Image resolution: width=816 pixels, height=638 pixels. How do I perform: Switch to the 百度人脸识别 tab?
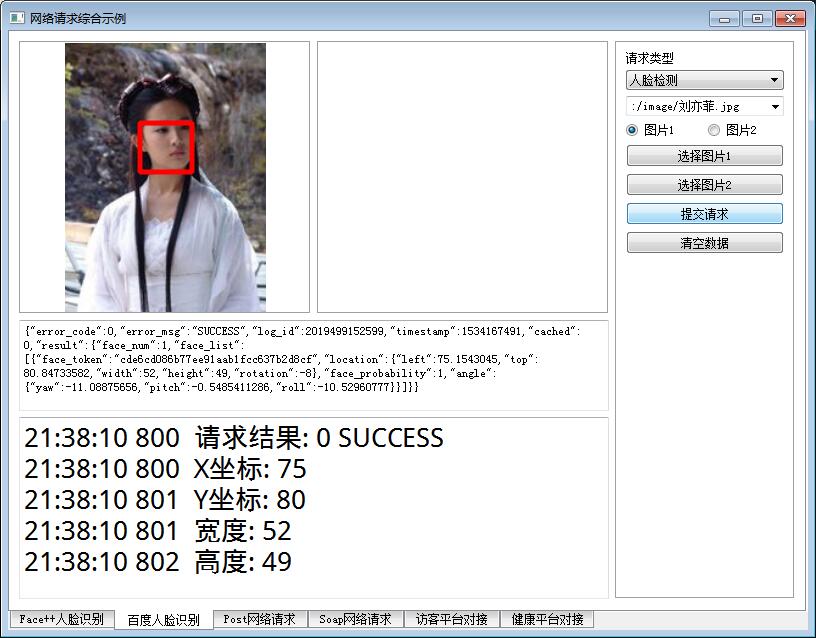[x=164, y=620]
